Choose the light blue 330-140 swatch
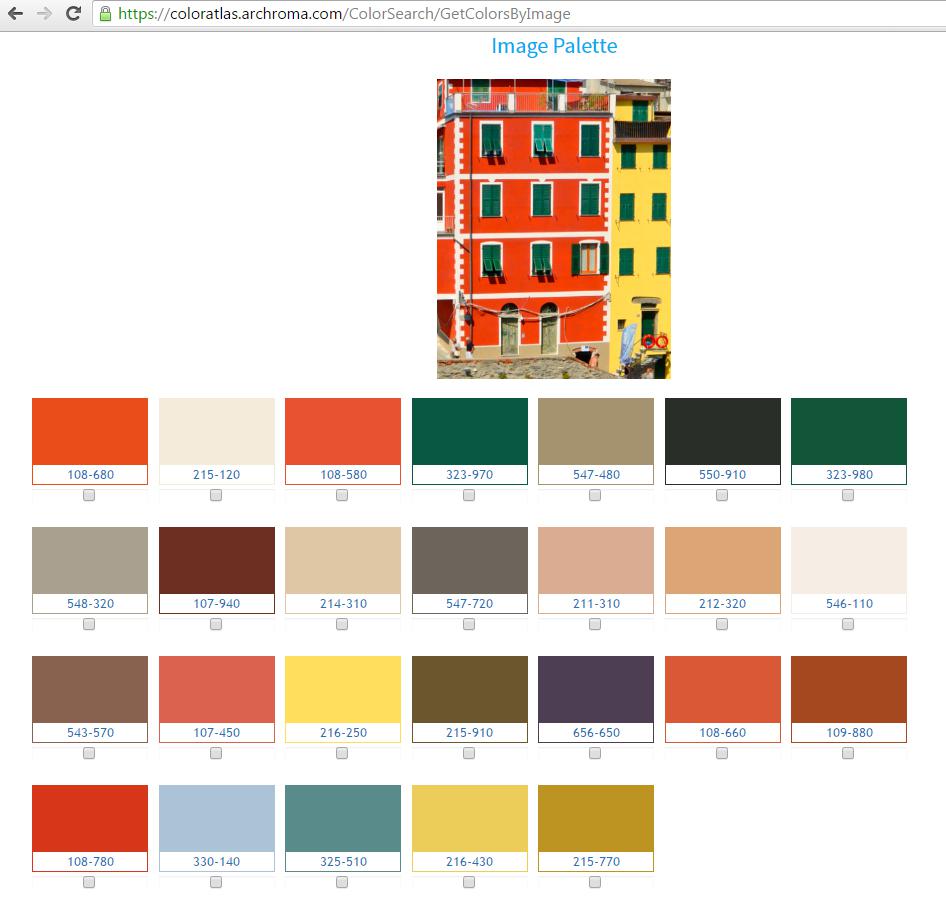Image resolution: width=946 pixels, height=902 pixels. coord(216,818)
